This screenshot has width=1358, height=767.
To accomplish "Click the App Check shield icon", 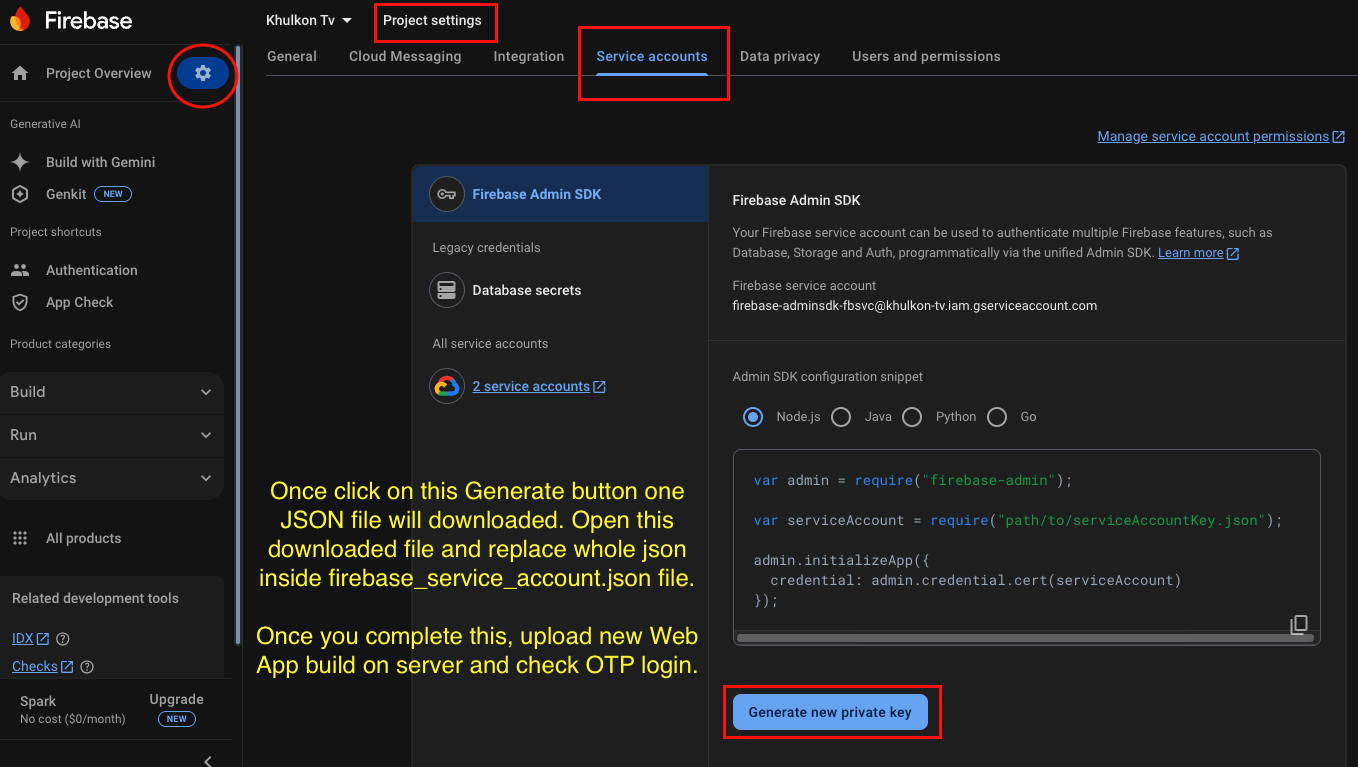I will pyautogui.click(x=19, y=302).
